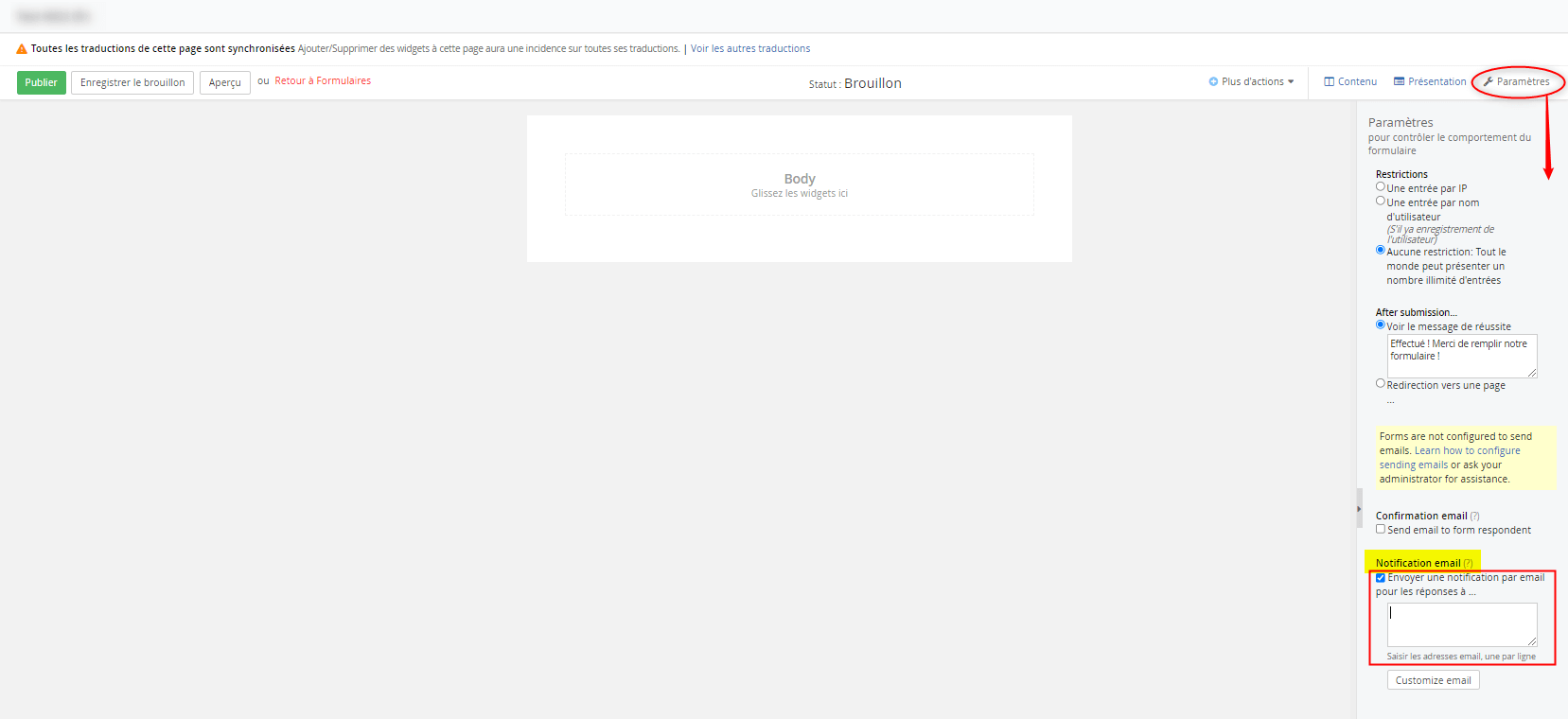
Task: Open 'Voir les autres traductions' link
Action: [750, 49]
